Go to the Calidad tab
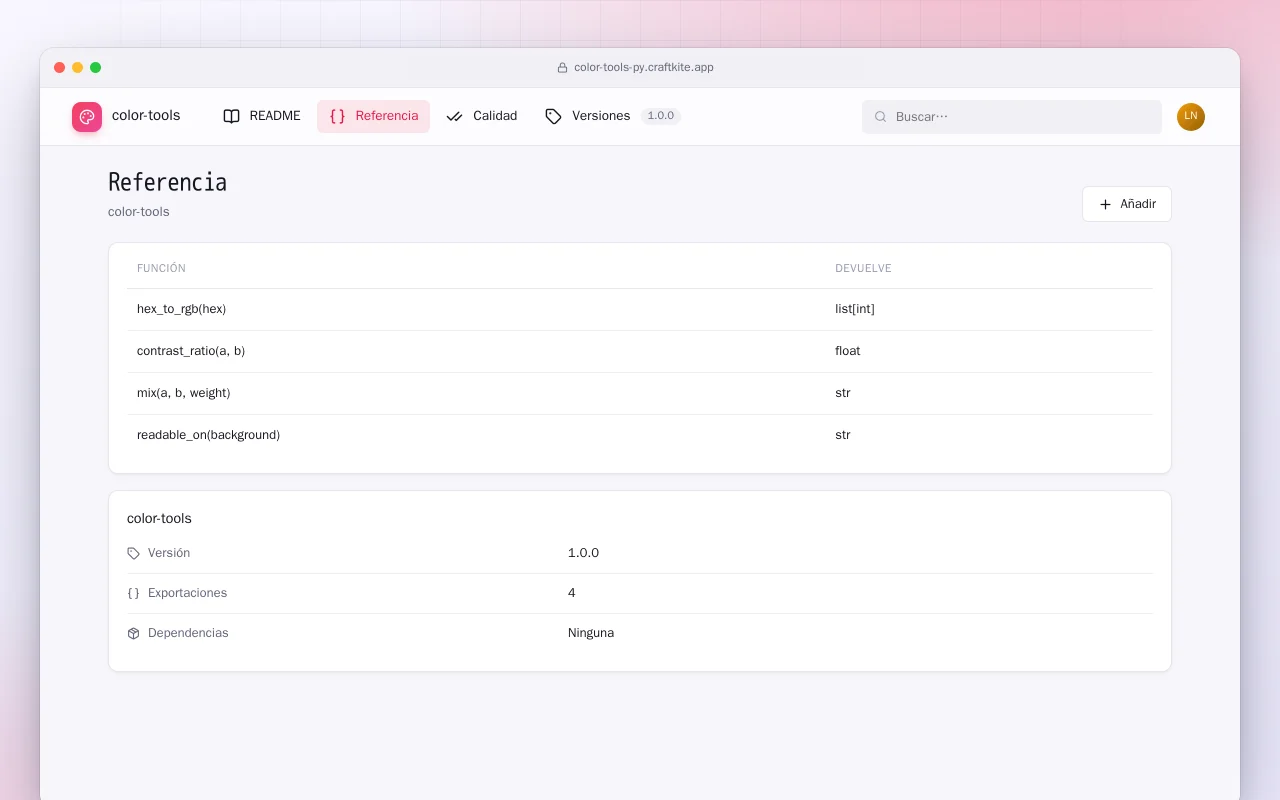 click(x=482, y=116)
